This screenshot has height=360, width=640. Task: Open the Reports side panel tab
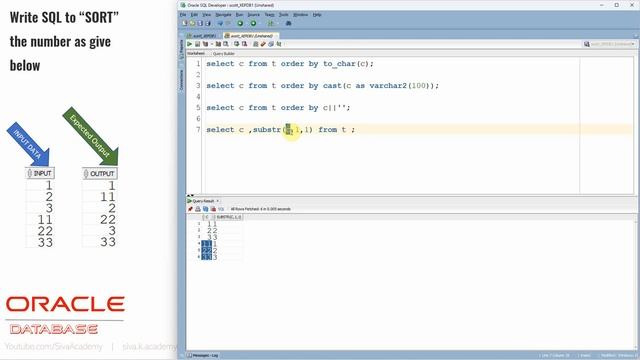(x=182, y=49)
